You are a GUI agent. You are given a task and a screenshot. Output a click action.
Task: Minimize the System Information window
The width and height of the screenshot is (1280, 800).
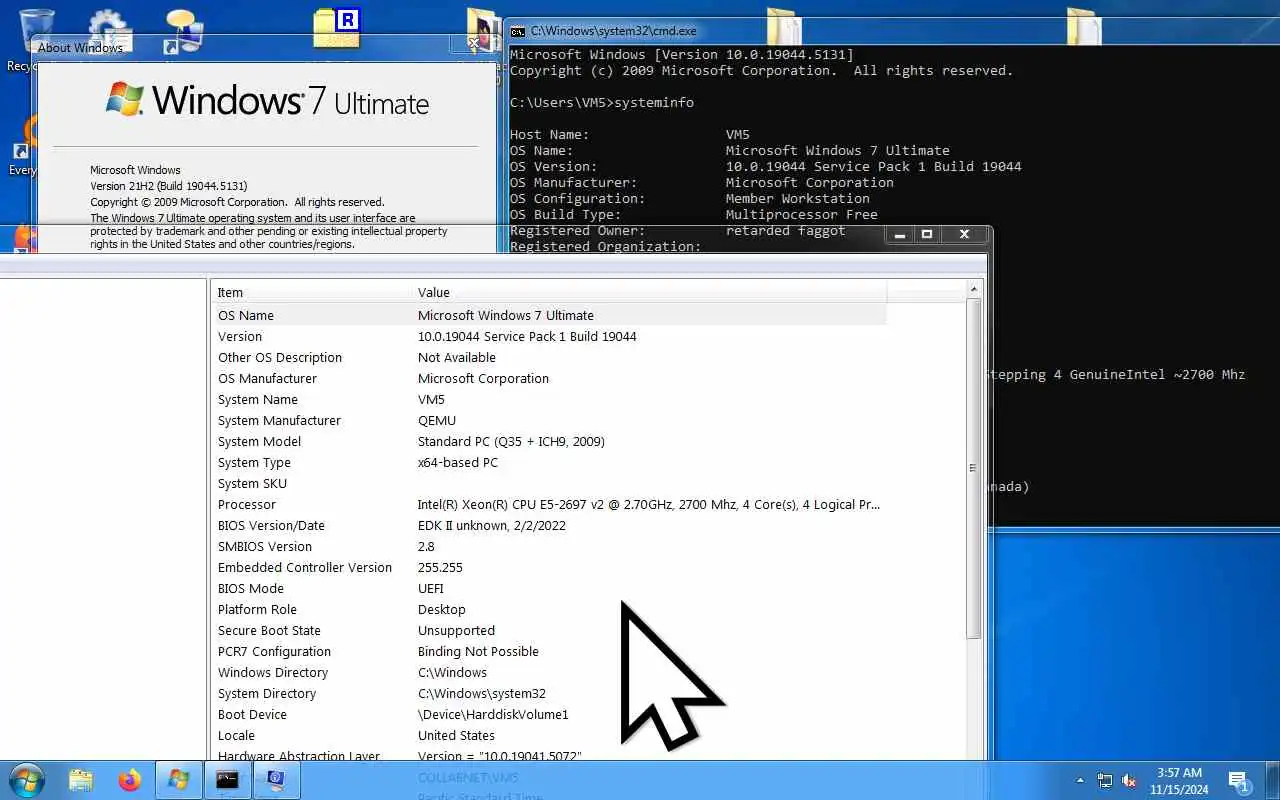click(x=899, y=234)
